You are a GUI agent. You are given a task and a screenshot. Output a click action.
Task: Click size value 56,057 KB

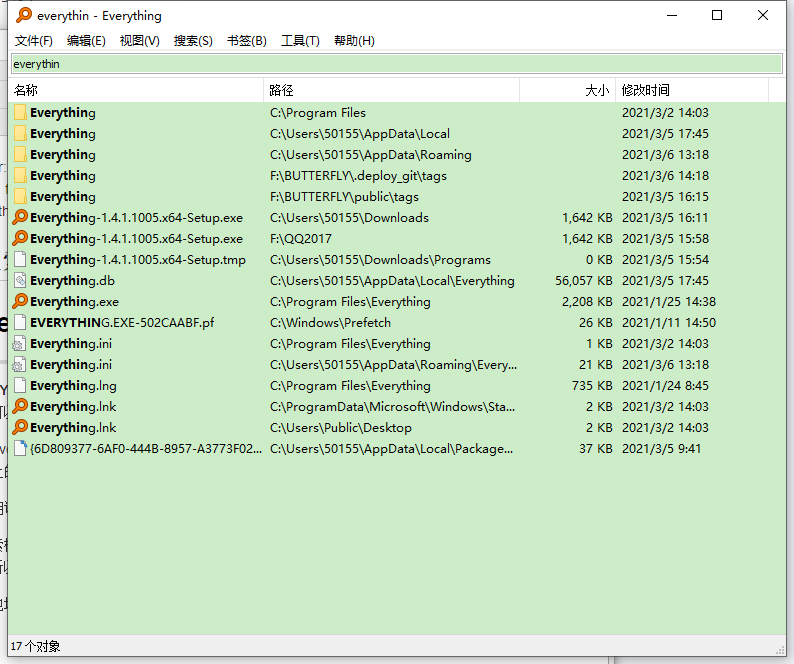pos(584,281)
